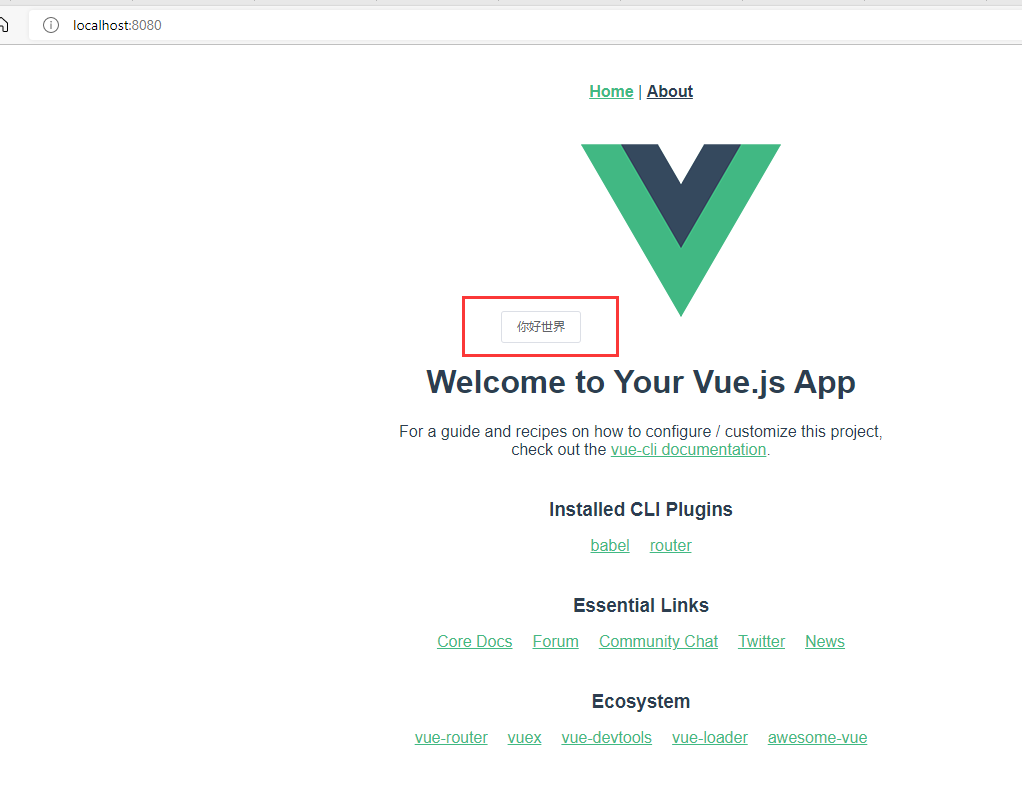This screenshot has width=1022, height=808.
Task: Open the Community Chat link
Action: (658, 641)
